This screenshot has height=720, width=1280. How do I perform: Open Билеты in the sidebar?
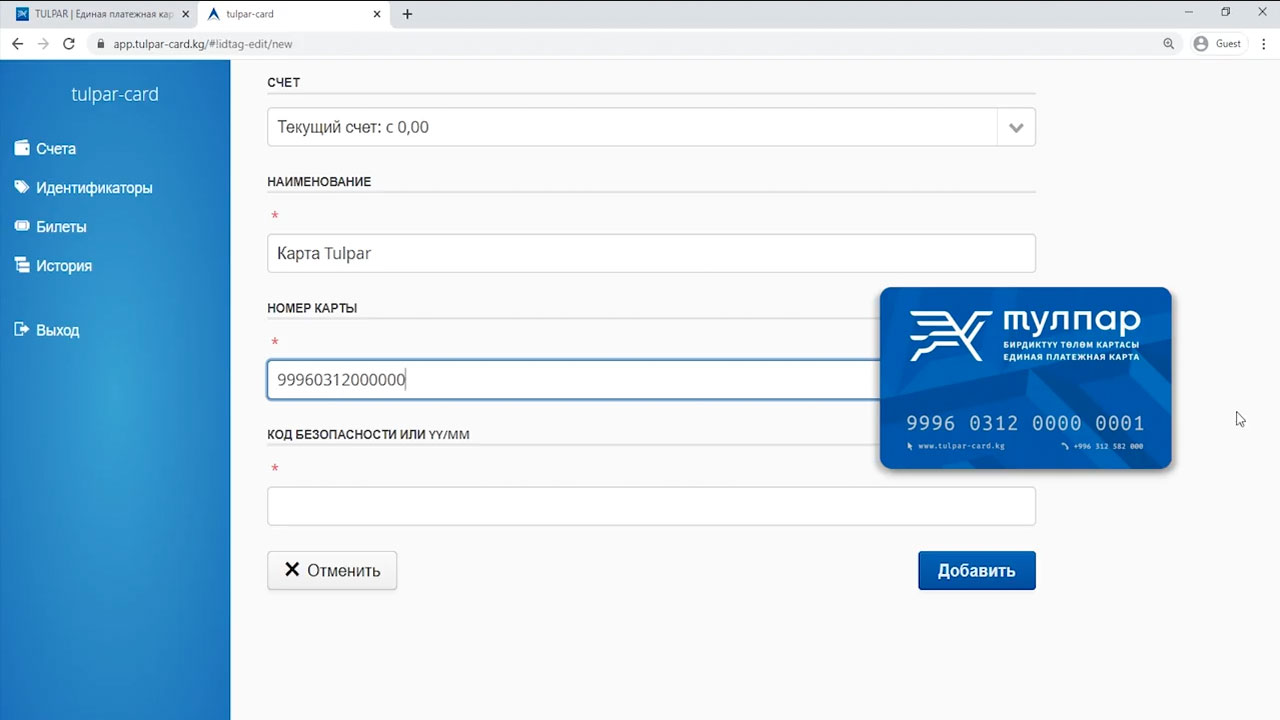[x=61, y=226]
